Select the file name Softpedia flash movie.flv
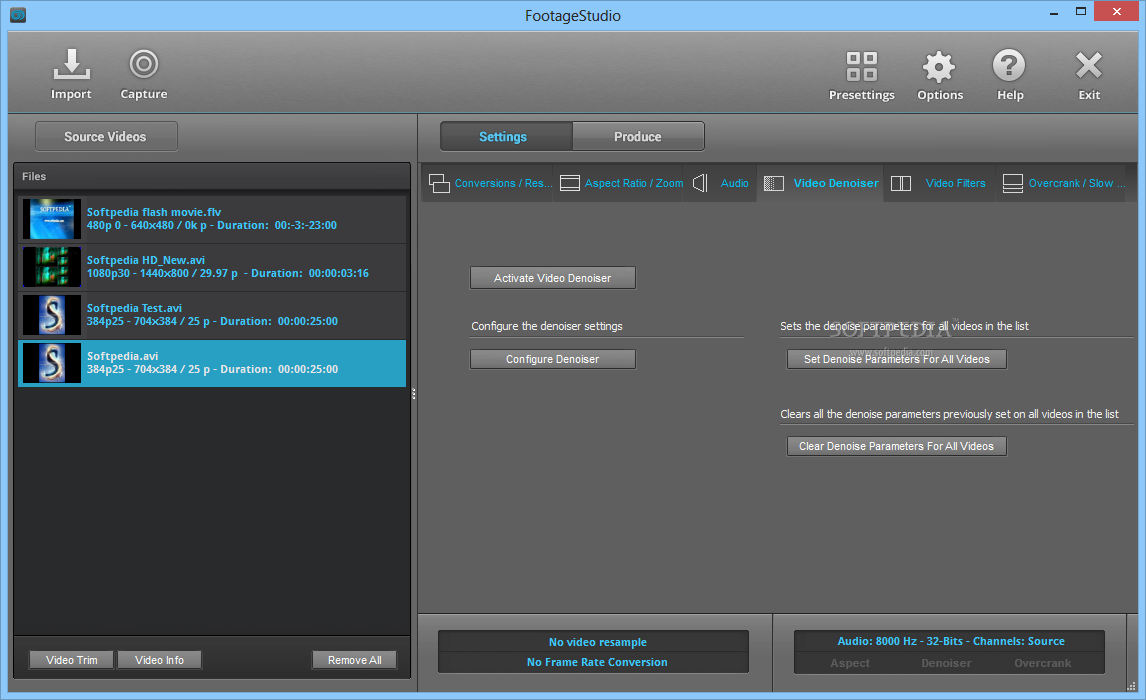The height and width of the screenshot is (700, 1146). click(153, 212)
